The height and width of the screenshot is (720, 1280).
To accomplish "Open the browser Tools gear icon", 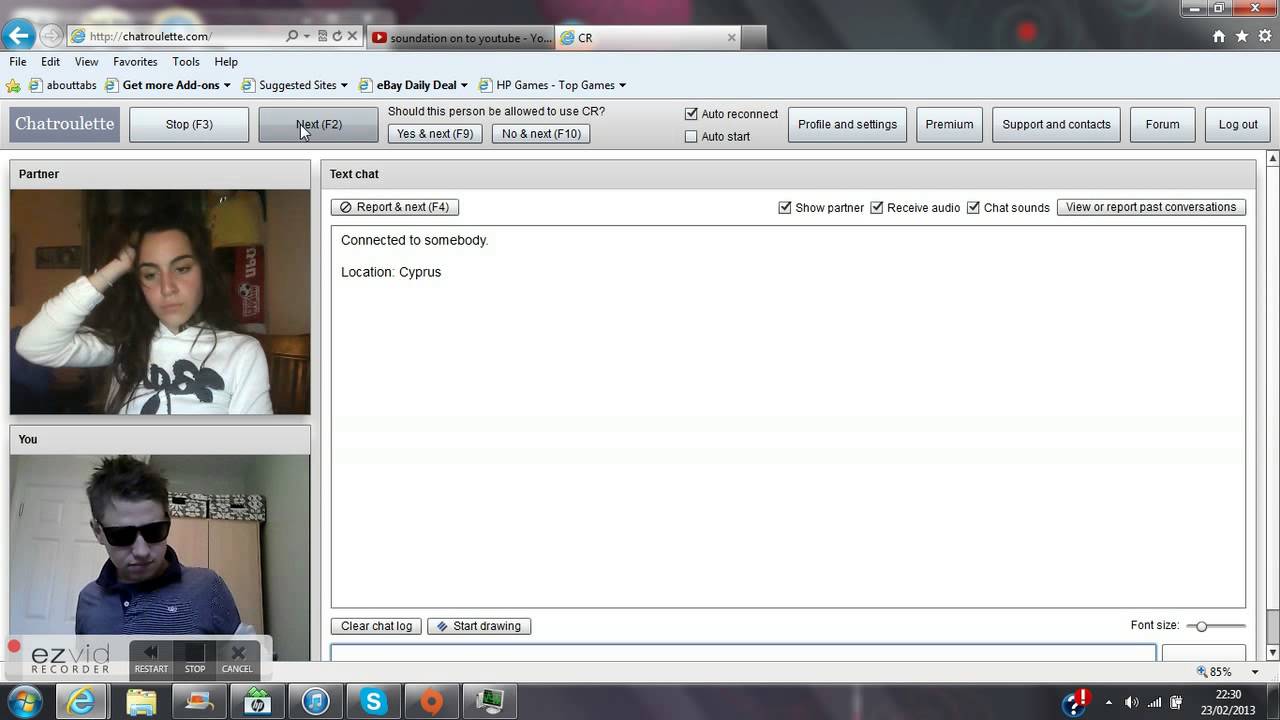I will coord(1265,36).
